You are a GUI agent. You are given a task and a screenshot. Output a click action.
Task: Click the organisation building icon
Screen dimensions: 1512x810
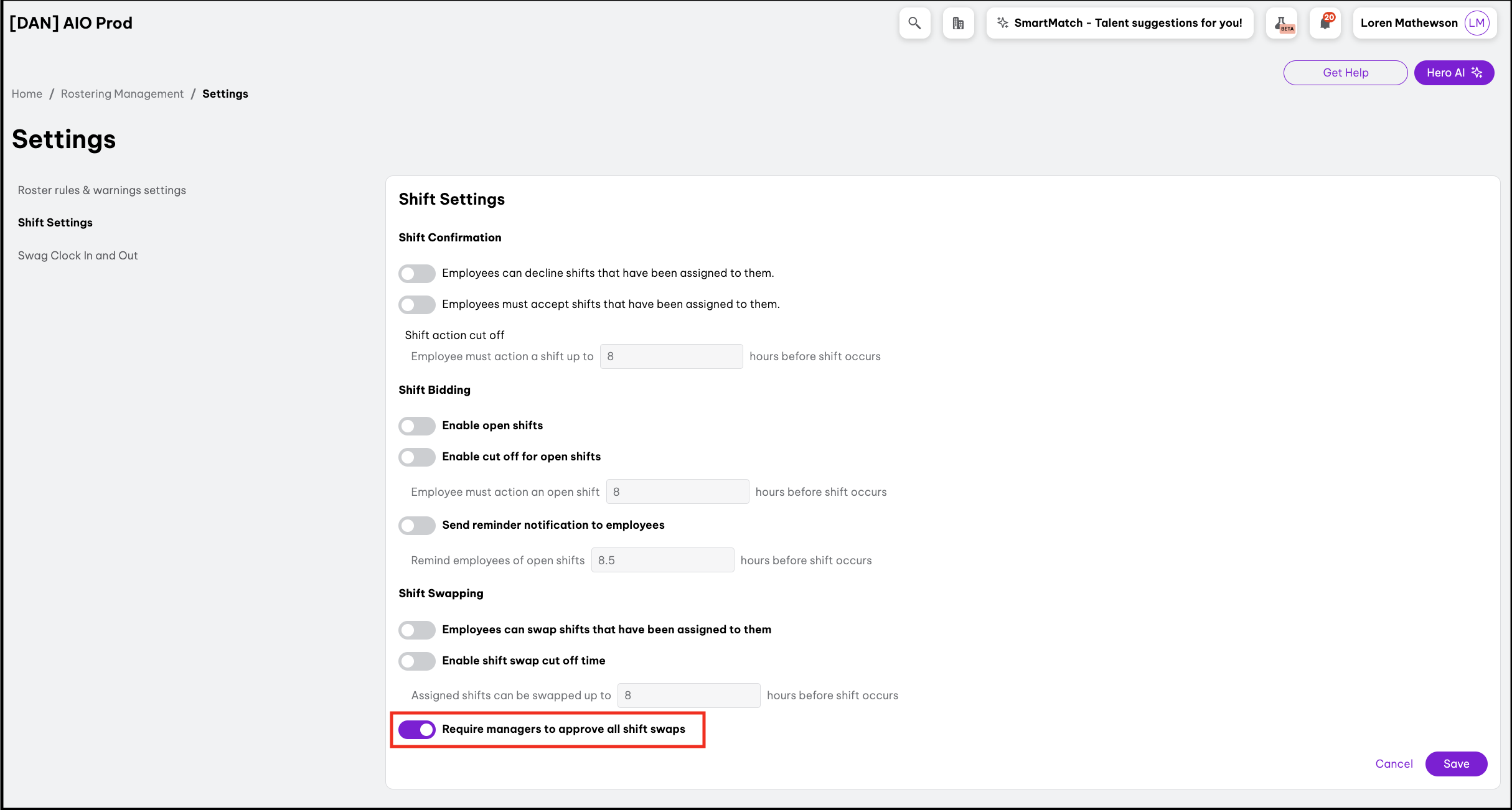(x=957, y=23)
